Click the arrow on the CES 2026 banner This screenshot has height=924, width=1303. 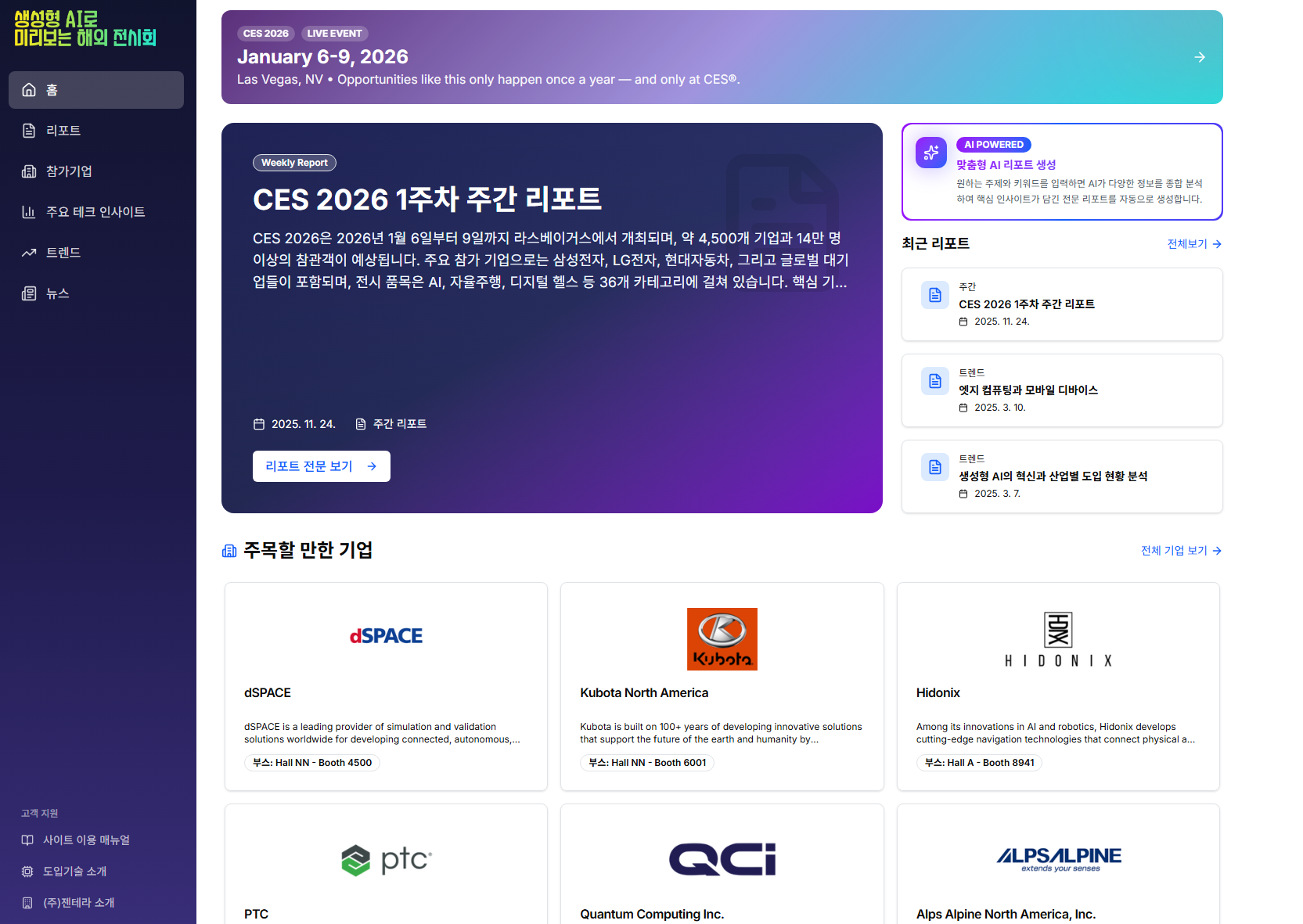pyautogui.click(x=1199, y=57)
